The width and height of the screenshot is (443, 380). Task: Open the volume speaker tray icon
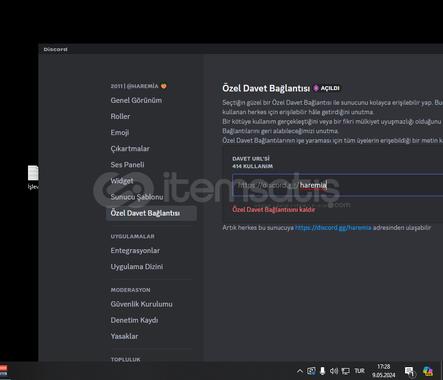pyautogui.click(x=334, y=371)
